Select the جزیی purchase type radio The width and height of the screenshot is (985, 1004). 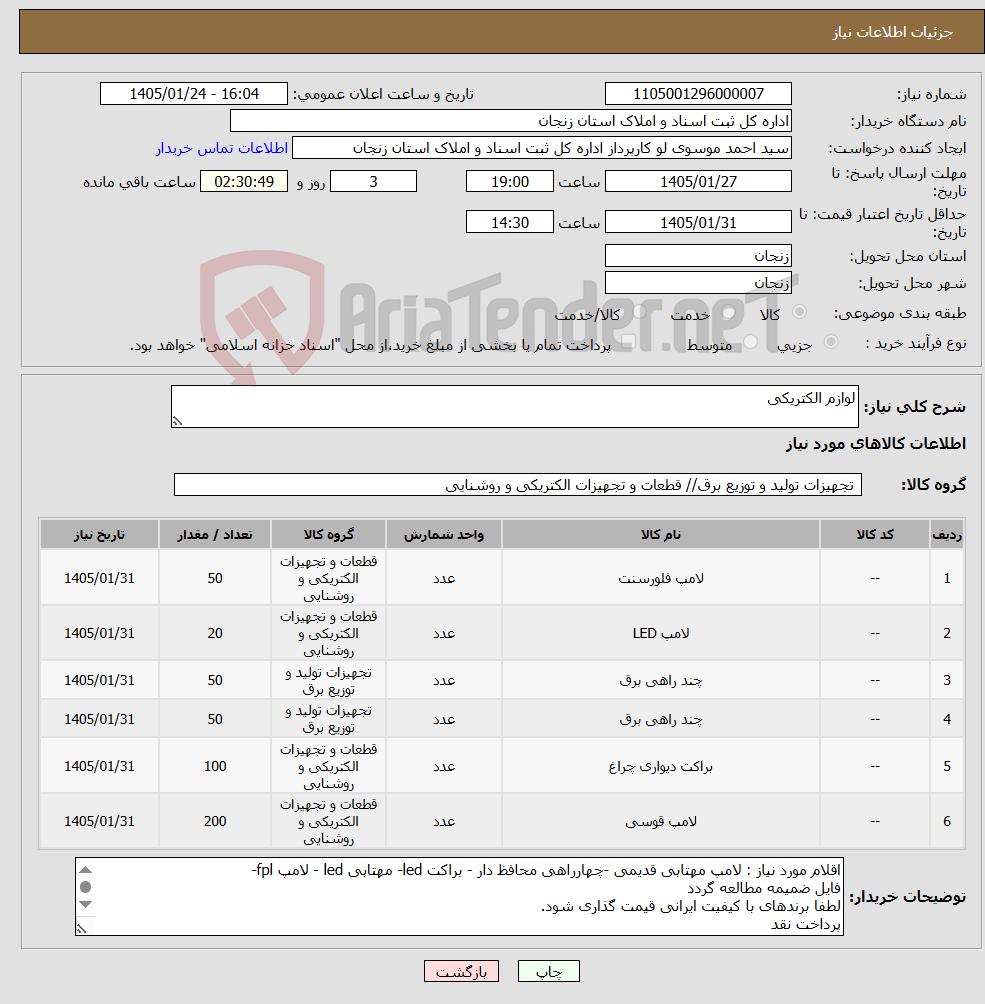click(x=831, y=342)
